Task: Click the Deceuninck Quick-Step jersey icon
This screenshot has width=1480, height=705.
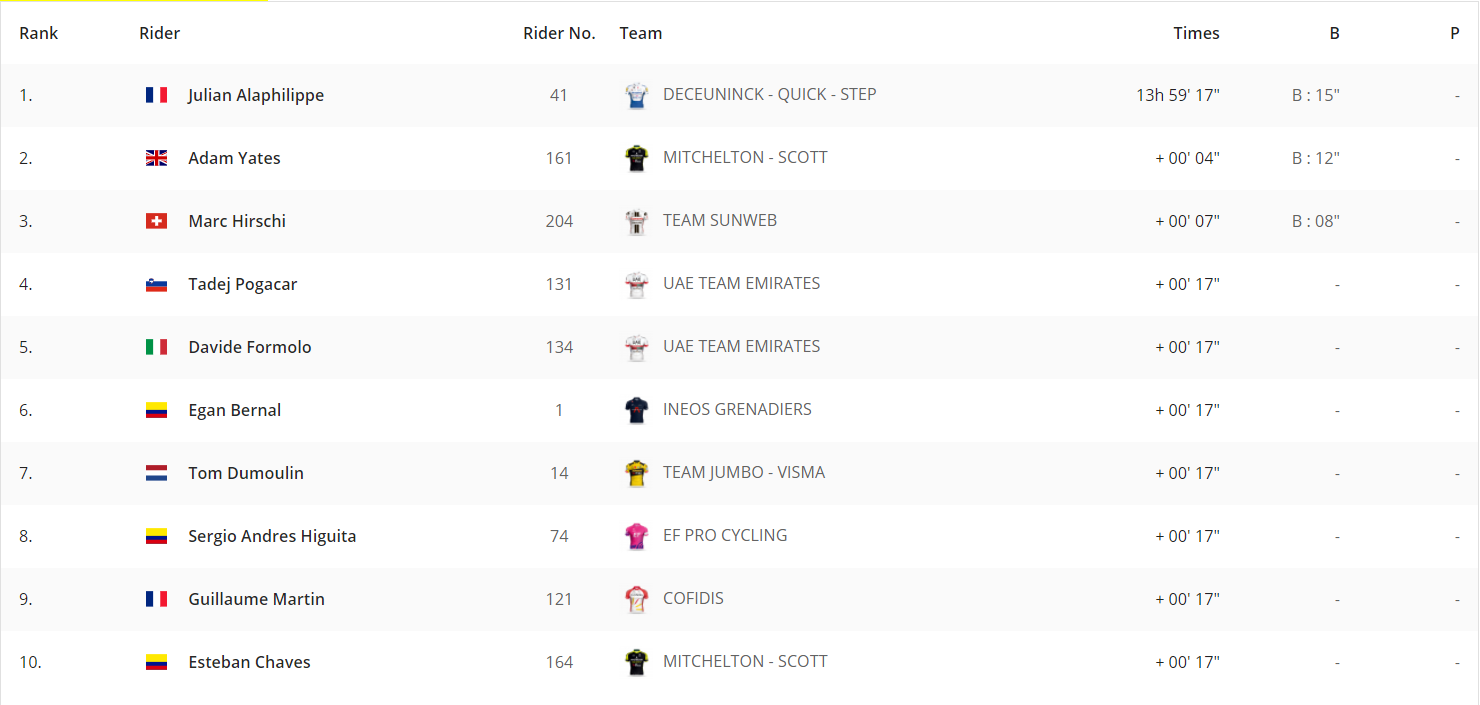Action: [x=636, y=95]
